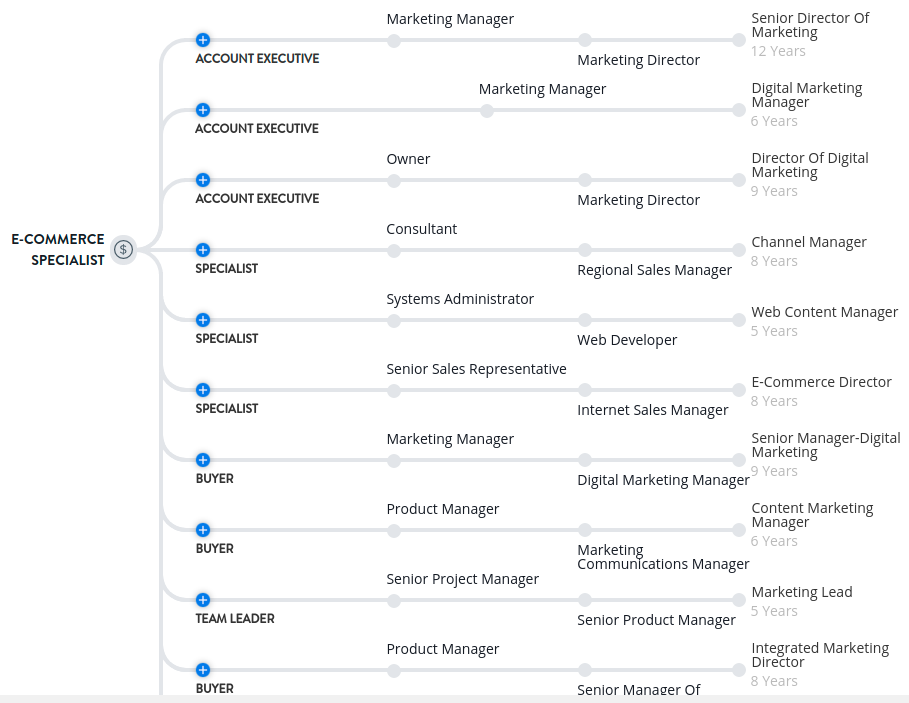Click the plus icon on the Senior Sales Representative Specialist

[203, 390]
